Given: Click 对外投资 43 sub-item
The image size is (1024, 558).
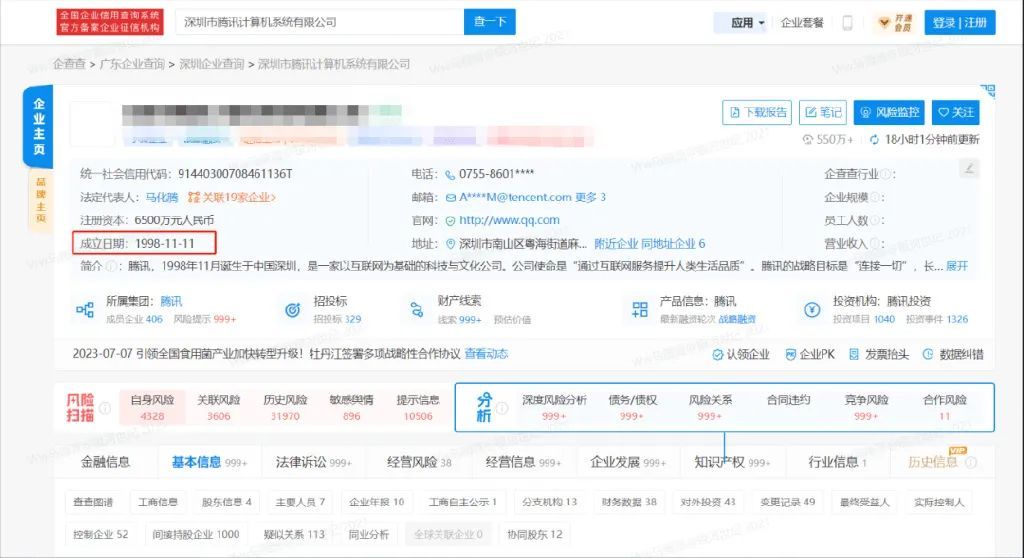Looking at the screenshot, I should point(708,502).
